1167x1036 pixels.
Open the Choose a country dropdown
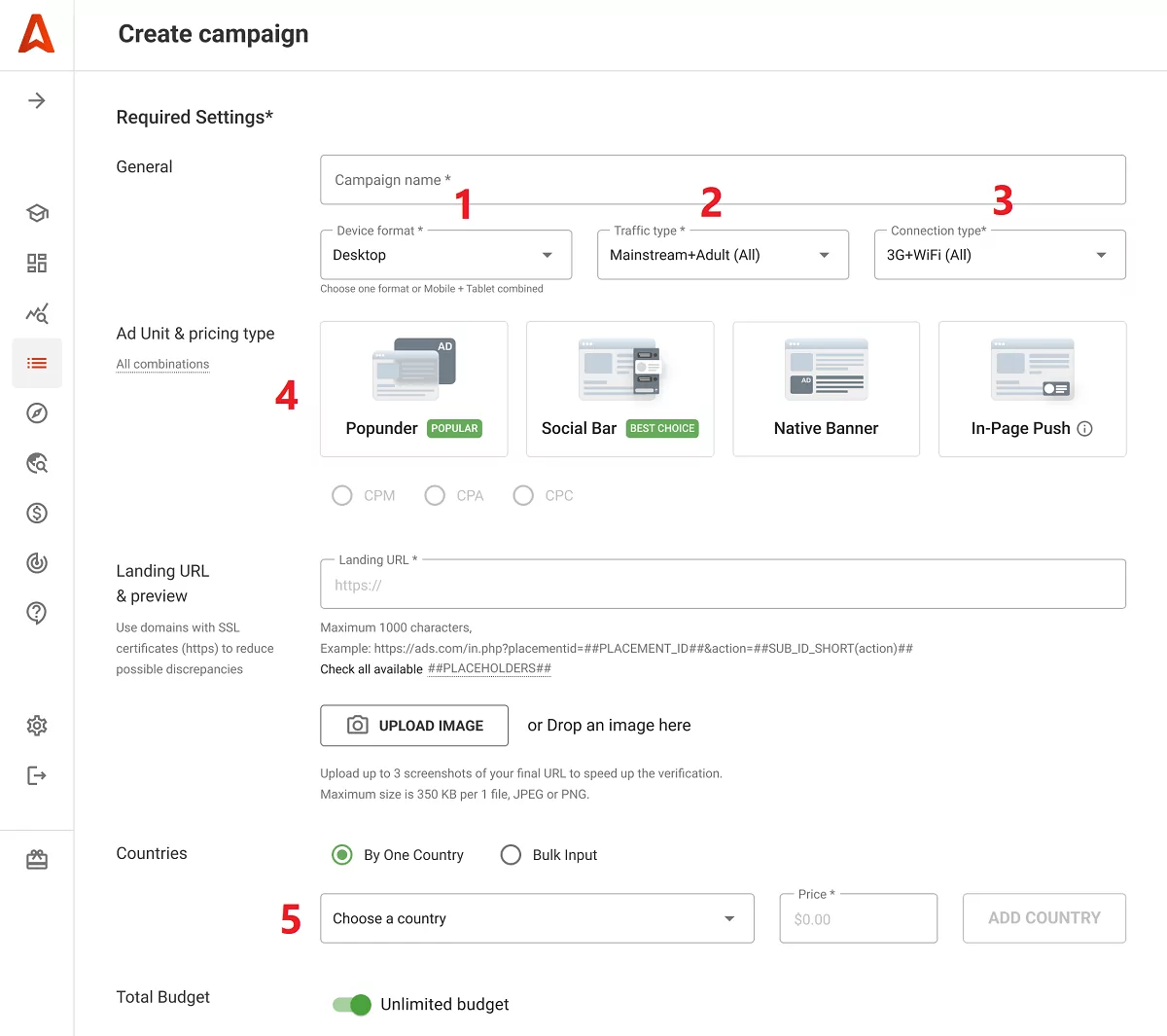pyautogui.click(x=537, y=917)
